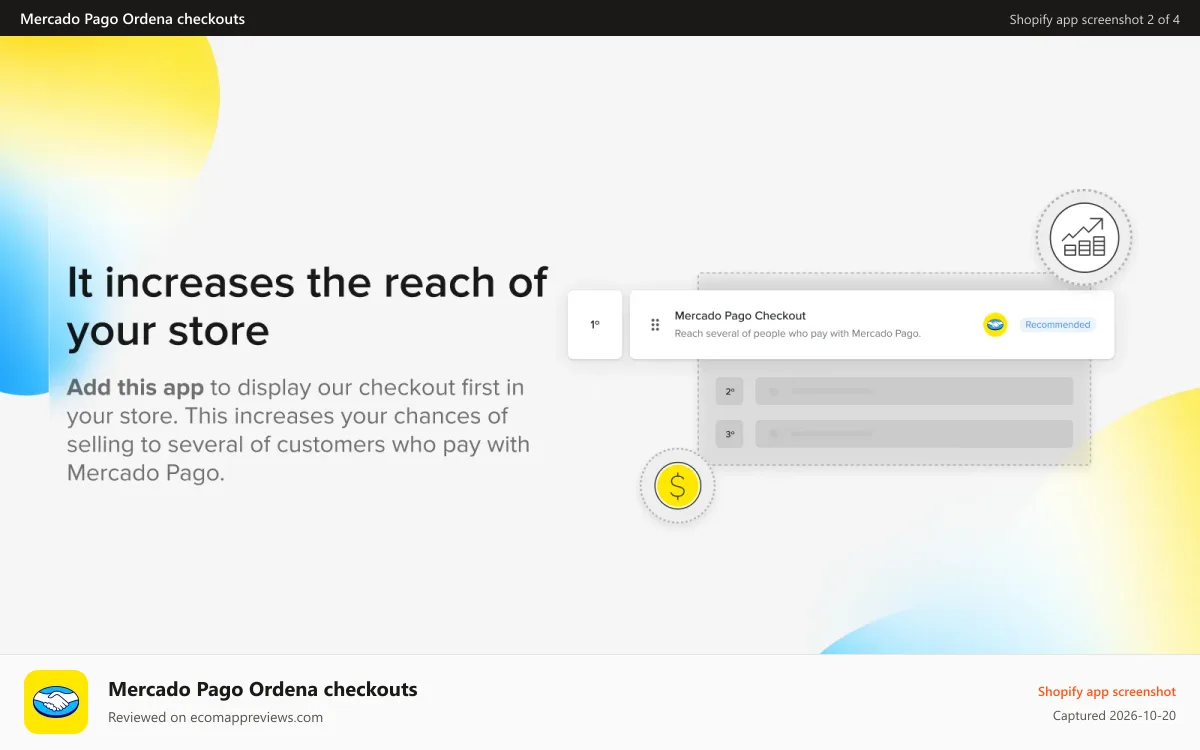Click the drag handle on Mercado Pago Checkout row

655,325
